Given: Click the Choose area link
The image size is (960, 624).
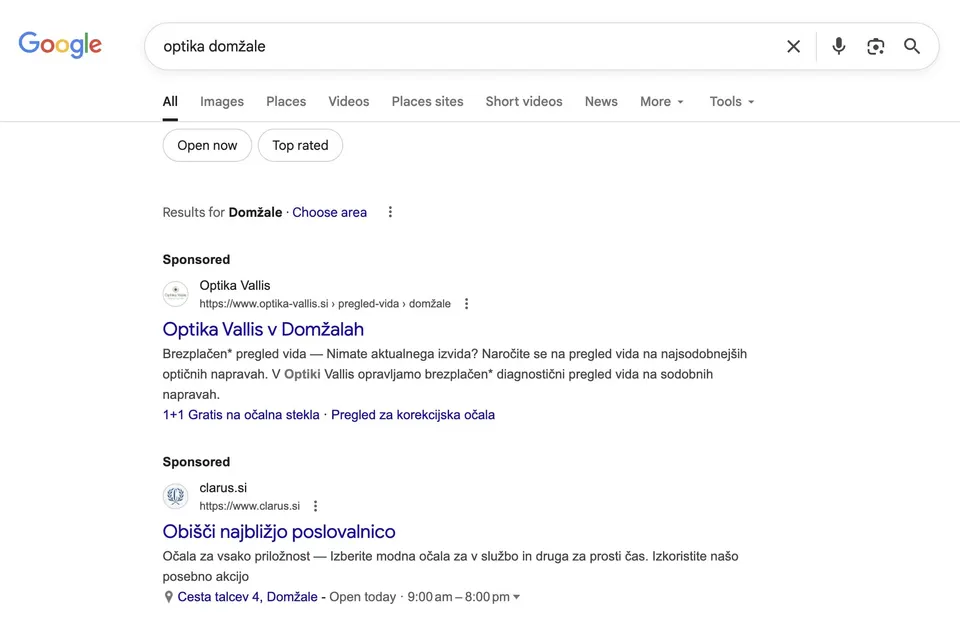Looking at the screenshot, I should pos(329,212).
